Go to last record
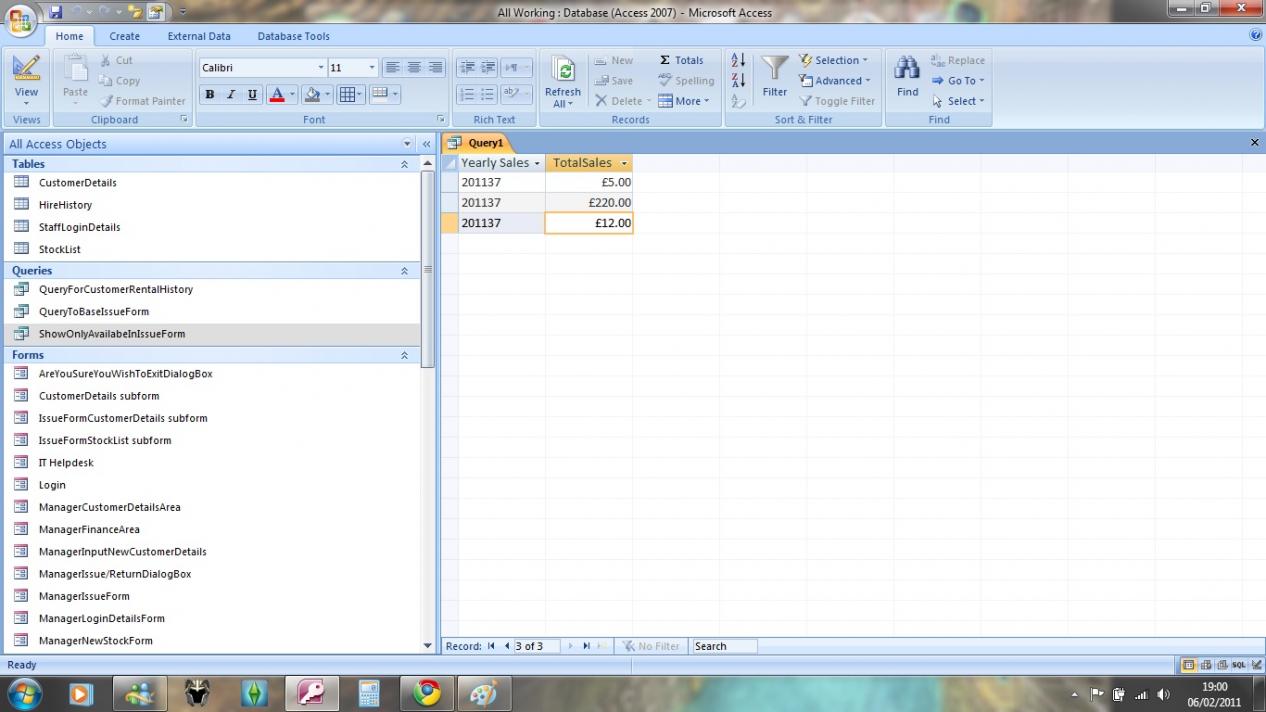1266x712 pixels. (586, 646)
